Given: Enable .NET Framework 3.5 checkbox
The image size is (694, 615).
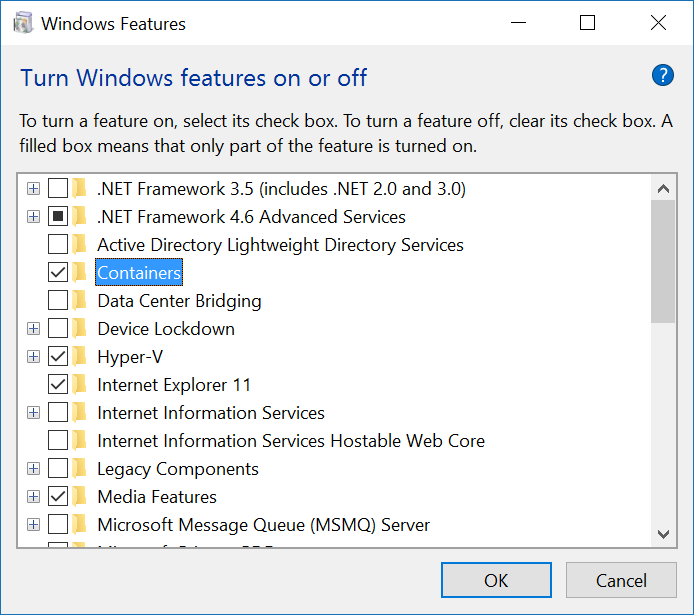Looking at the screenshot, I should (58, 188).
